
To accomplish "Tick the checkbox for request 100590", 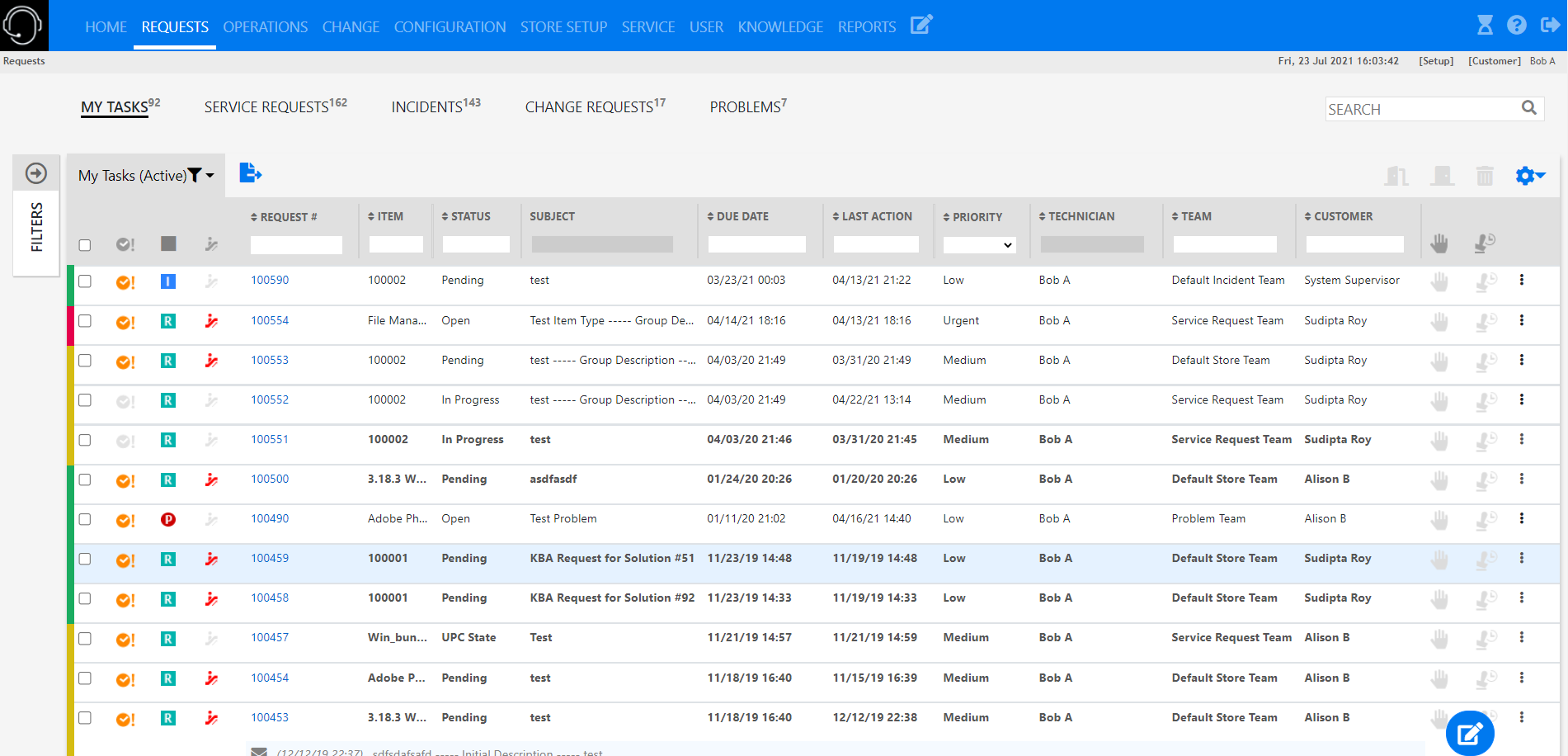I will (x=85, y=281).
